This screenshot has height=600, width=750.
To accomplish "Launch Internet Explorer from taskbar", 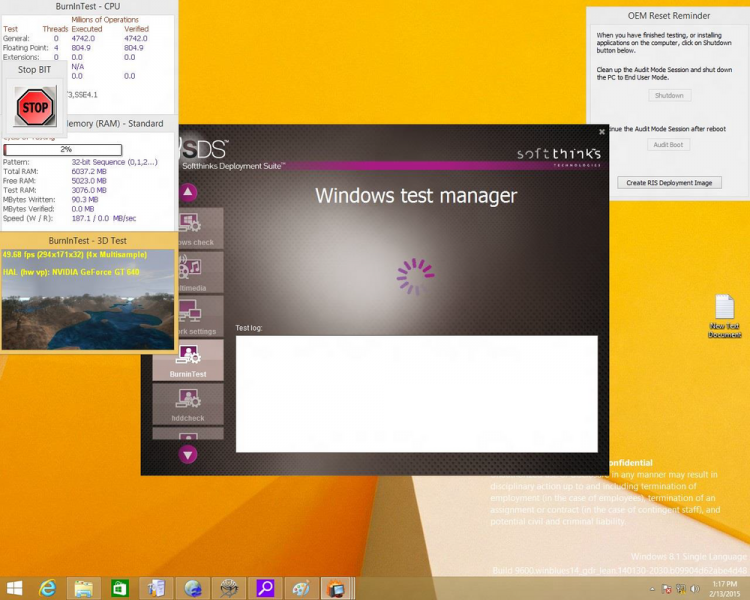I will (x=47, y=588).
